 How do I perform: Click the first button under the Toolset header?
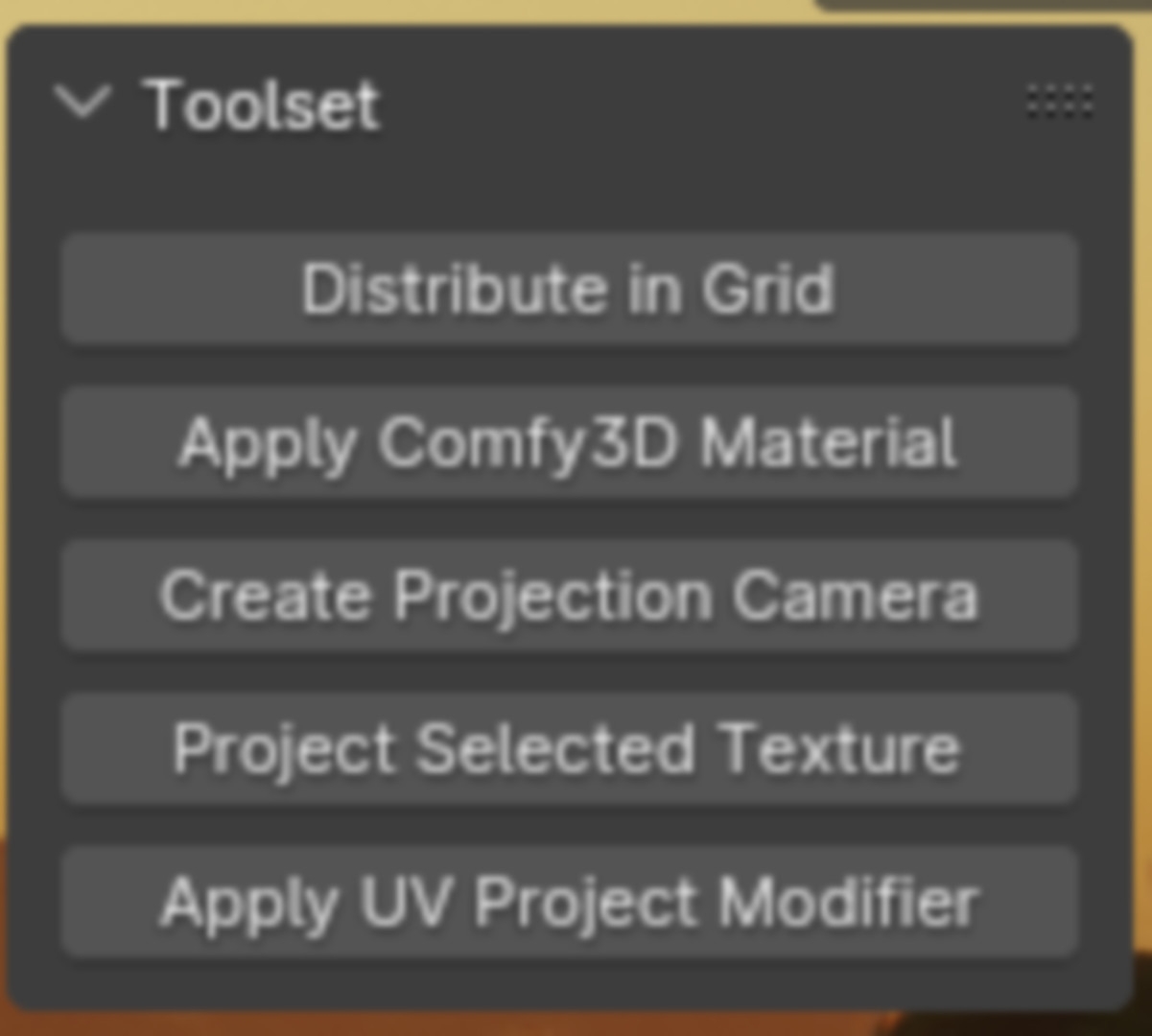click(570, 287)
